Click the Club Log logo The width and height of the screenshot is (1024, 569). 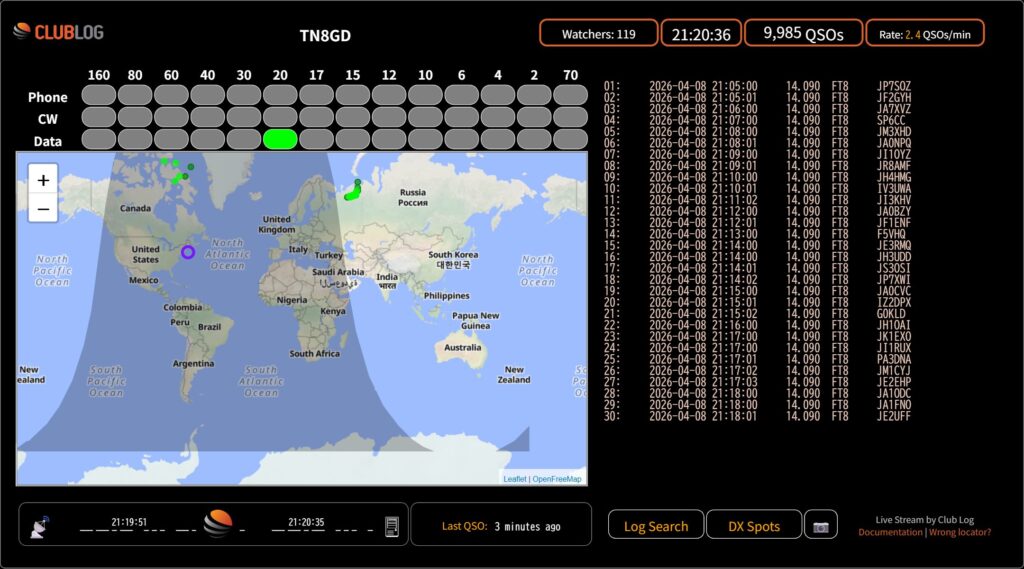click(x=58, y=32)
